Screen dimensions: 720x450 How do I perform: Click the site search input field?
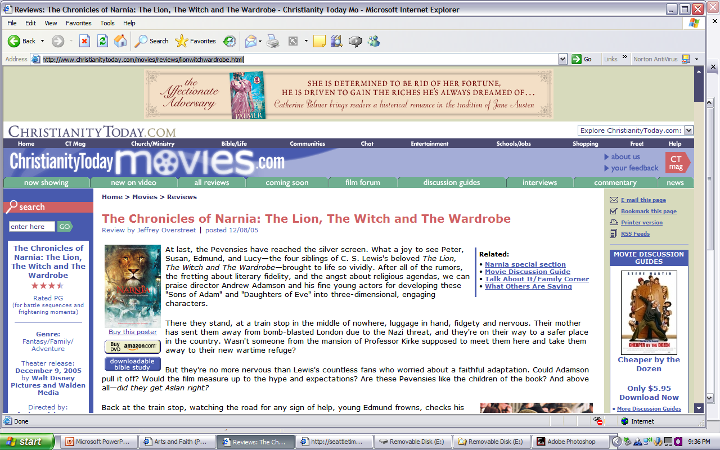pyautogui.click(x=30, y=227)
